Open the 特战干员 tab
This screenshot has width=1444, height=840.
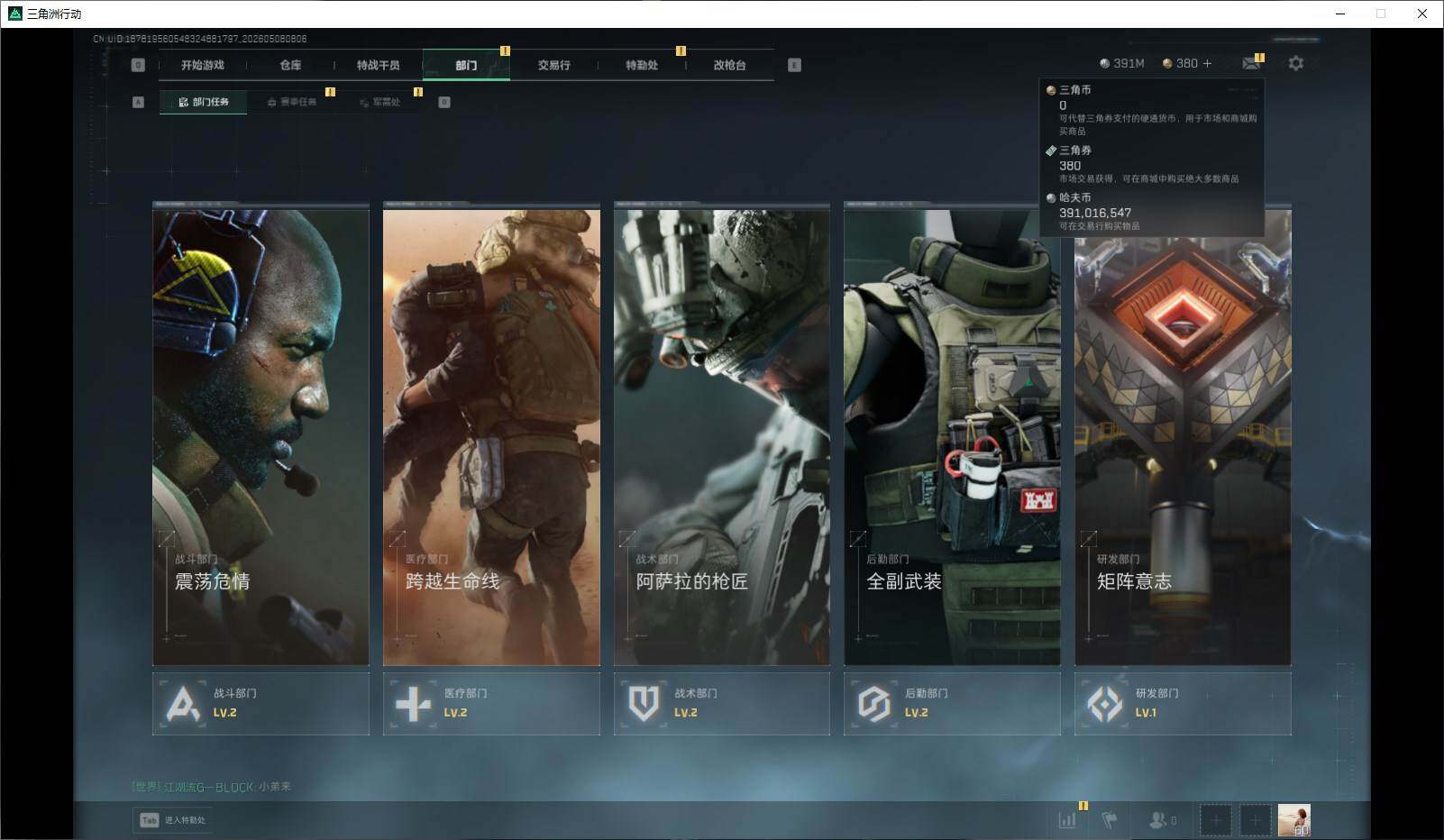point(378,65)
